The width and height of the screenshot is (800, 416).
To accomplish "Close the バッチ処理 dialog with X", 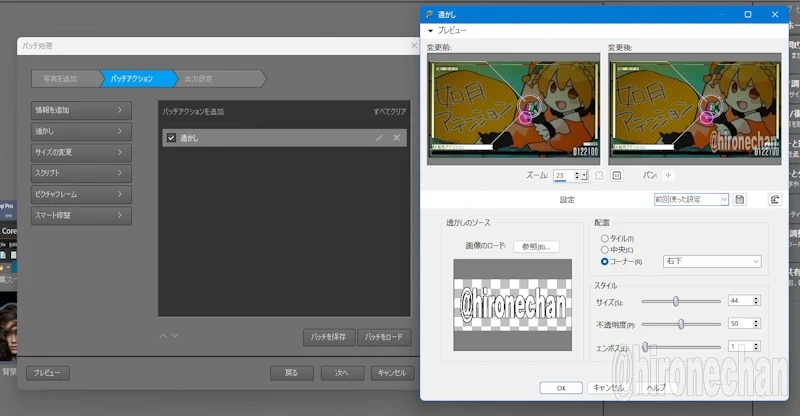I will (414, 45).
